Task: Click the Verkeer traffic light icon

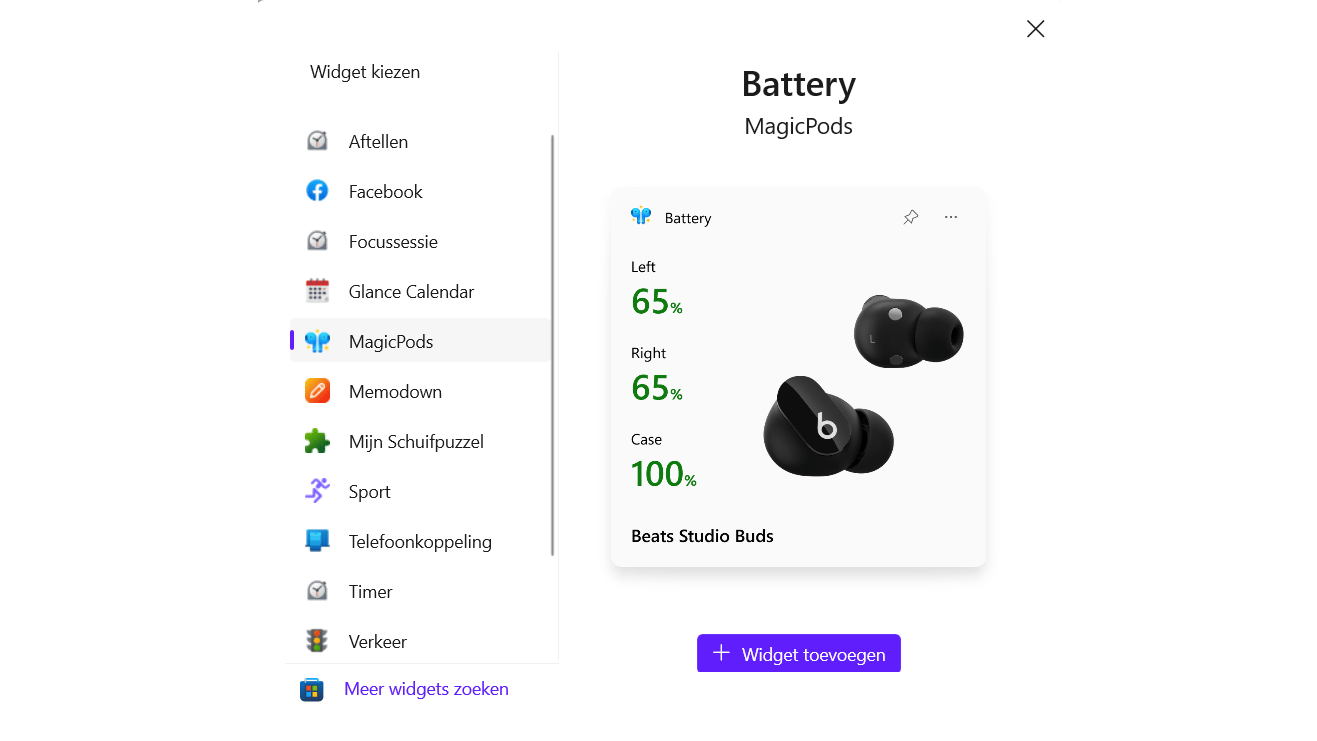Action: click(x=317, y=641)
